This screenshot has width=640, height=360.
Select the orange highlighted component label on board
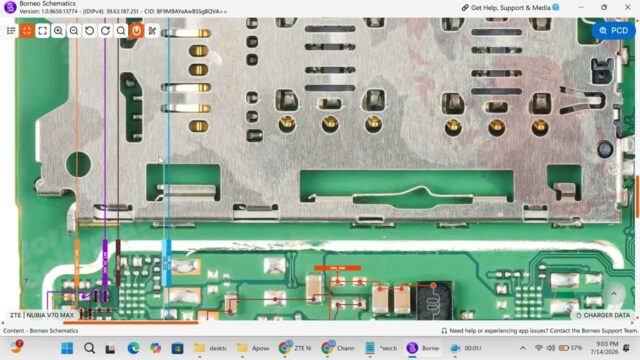pyautogui.click(x=338, y=268)
